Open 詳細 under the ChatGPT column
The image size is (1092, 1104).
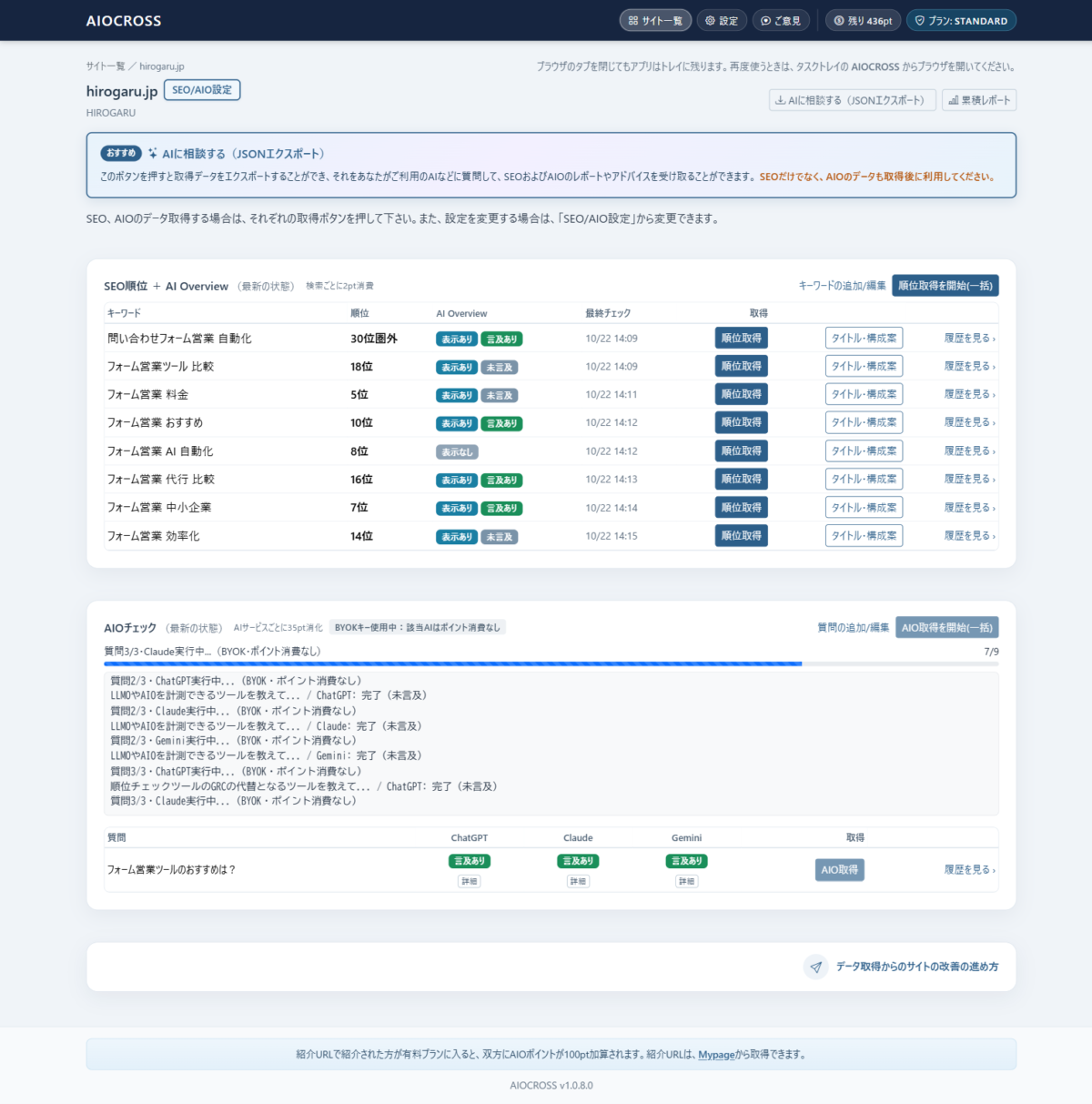pyautogui.click(x=470, y=881)
